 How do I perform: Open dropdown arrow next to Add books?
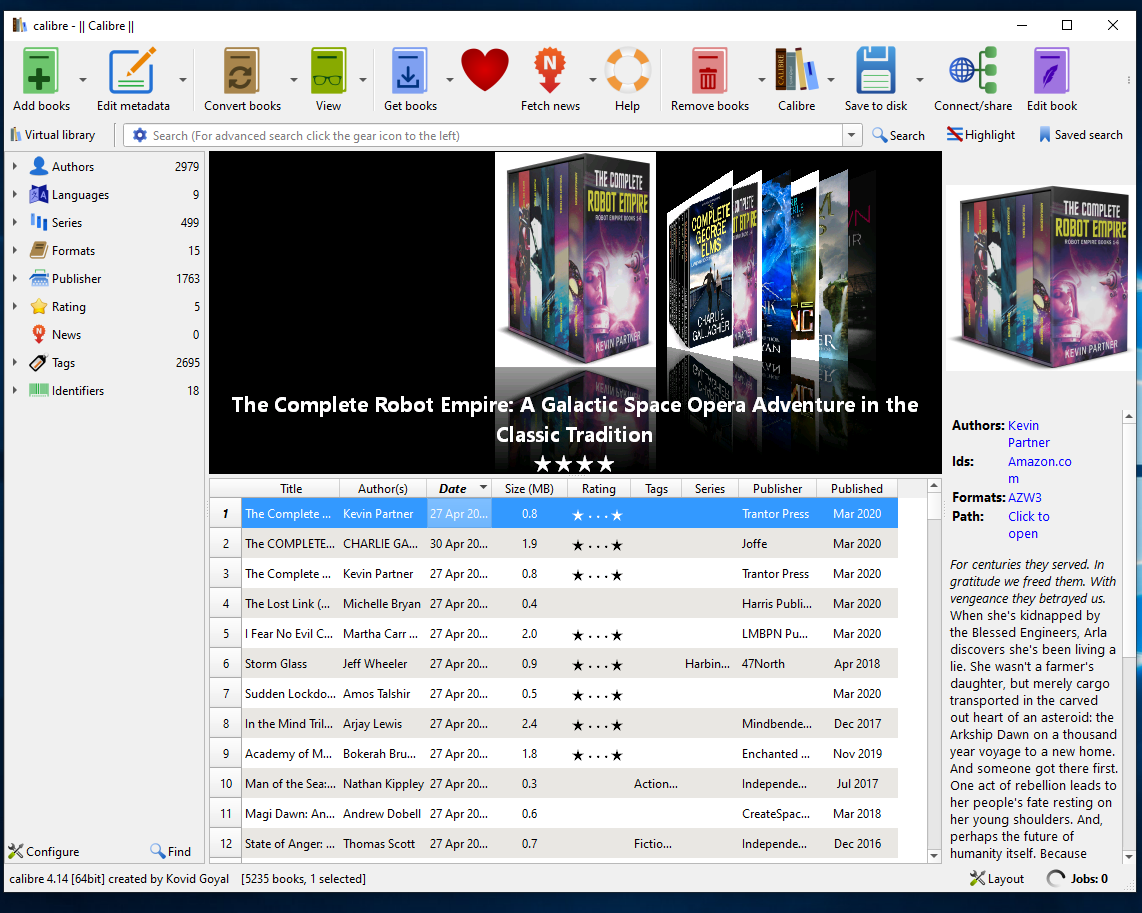[82, 80]
